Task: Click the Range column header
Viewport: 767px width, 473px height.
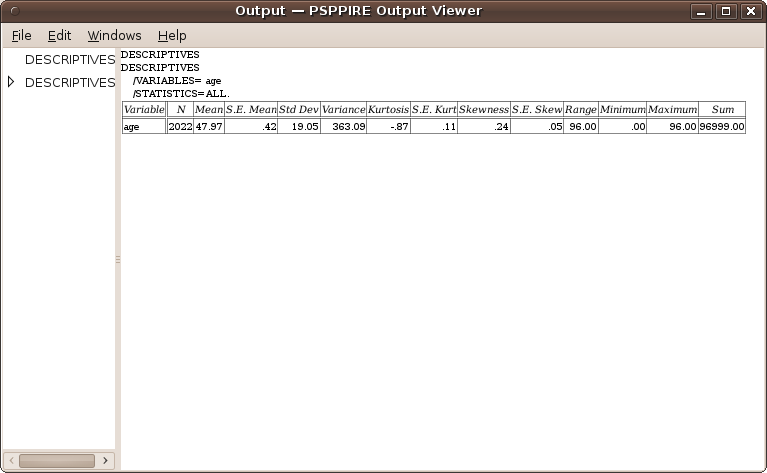Action: (x=581, y=110)
